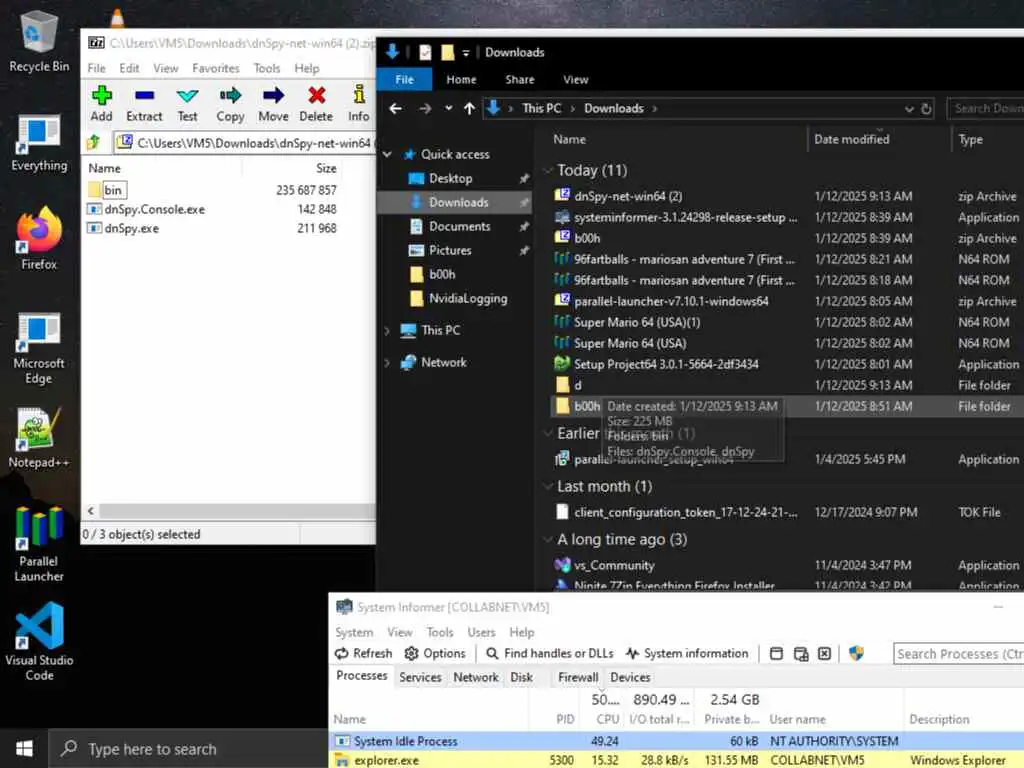The image size is (1024, 768).
Task: Click the Up arrow in File Explorer
Action: click(469, 108)
